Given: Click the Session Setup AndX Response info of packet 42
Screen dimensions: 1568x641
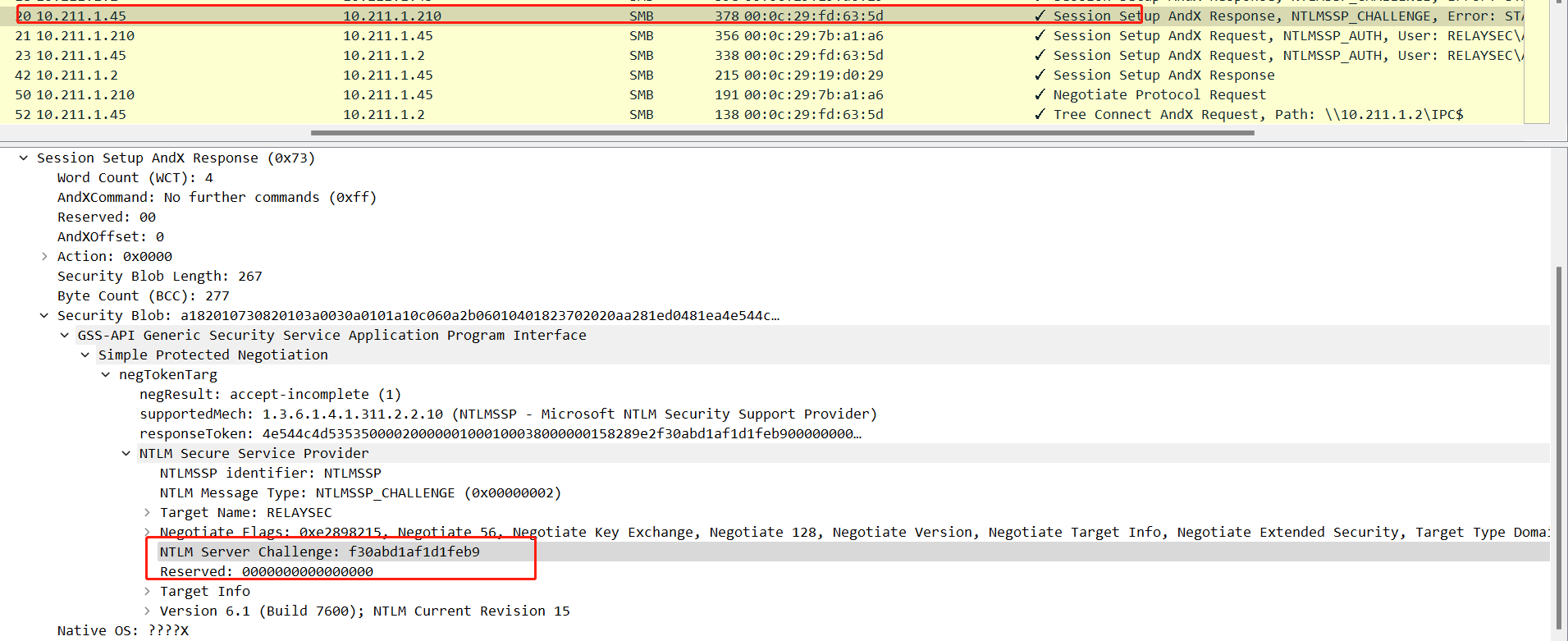Looking at the screenshot, I should [x=1164, y=76].
